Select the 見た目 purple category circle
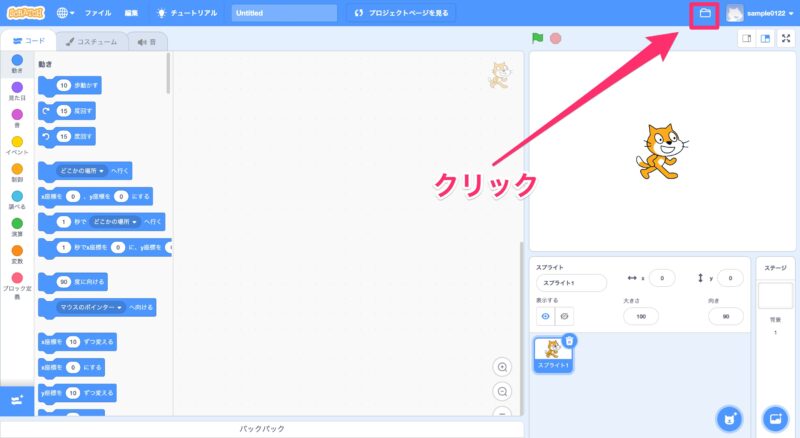800x438 pixels. [x=17, y=87]
